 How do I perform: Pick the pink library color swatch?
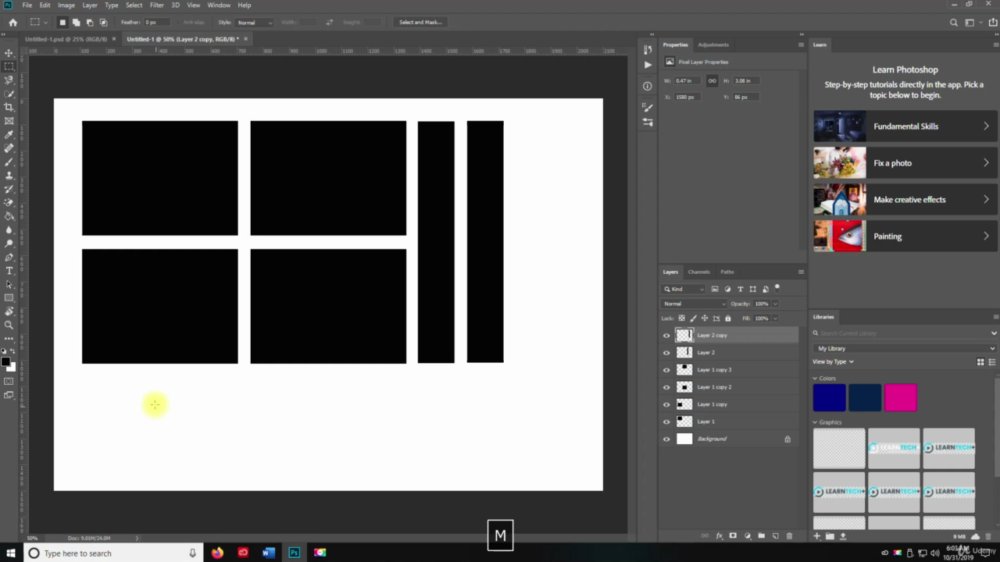coord(901,397)
